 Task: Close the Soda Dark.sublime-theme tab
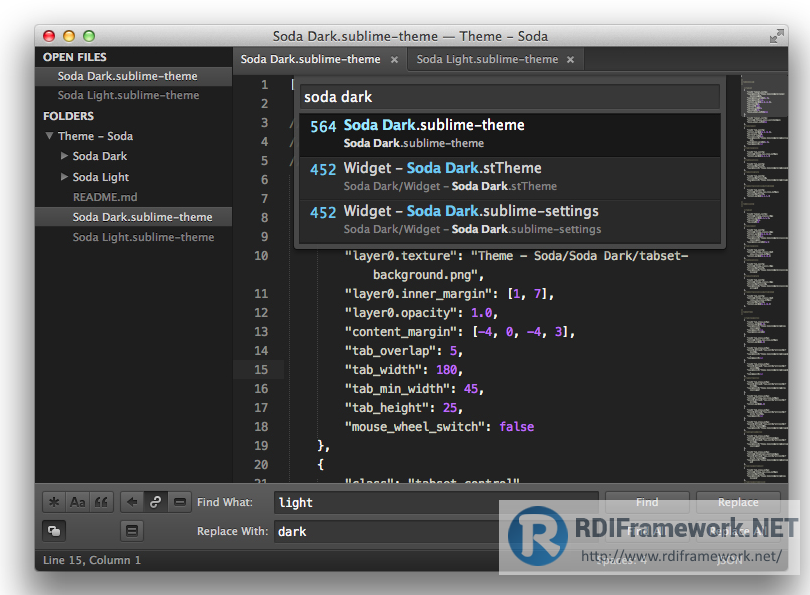click(x=394, y=59)
